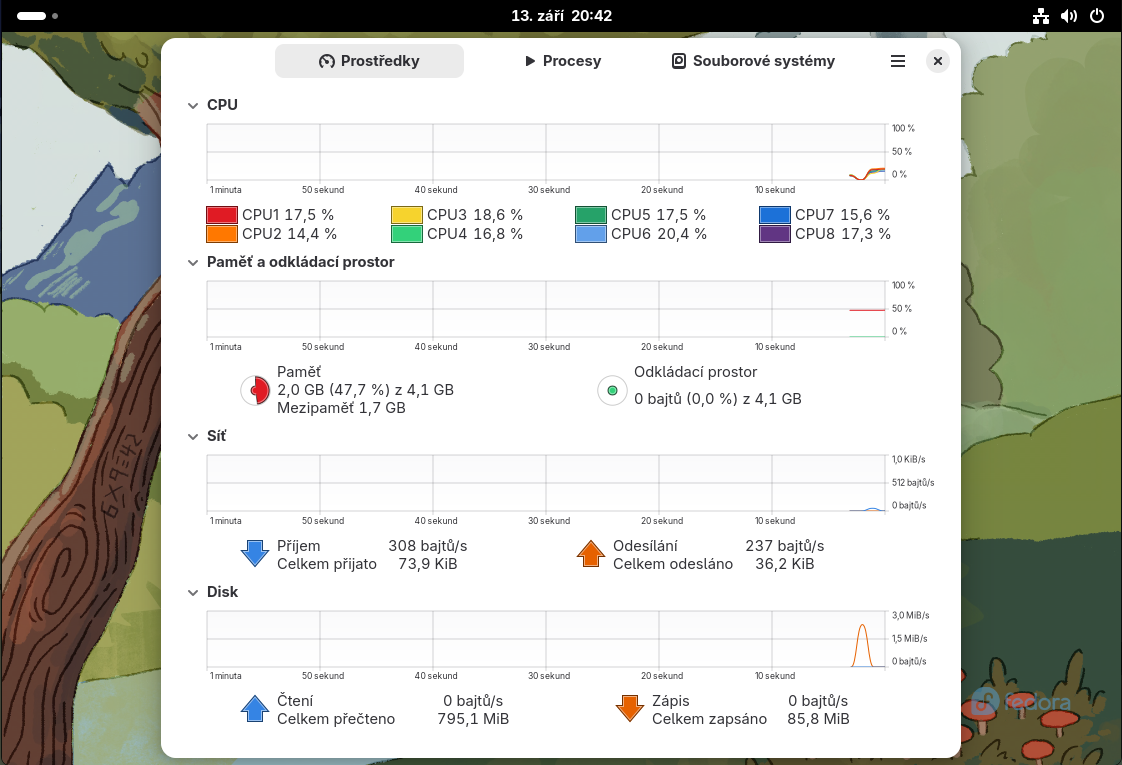Collapse the CPU section
1122x765 pixels.
pyautogui.click(x=192, y=105)
